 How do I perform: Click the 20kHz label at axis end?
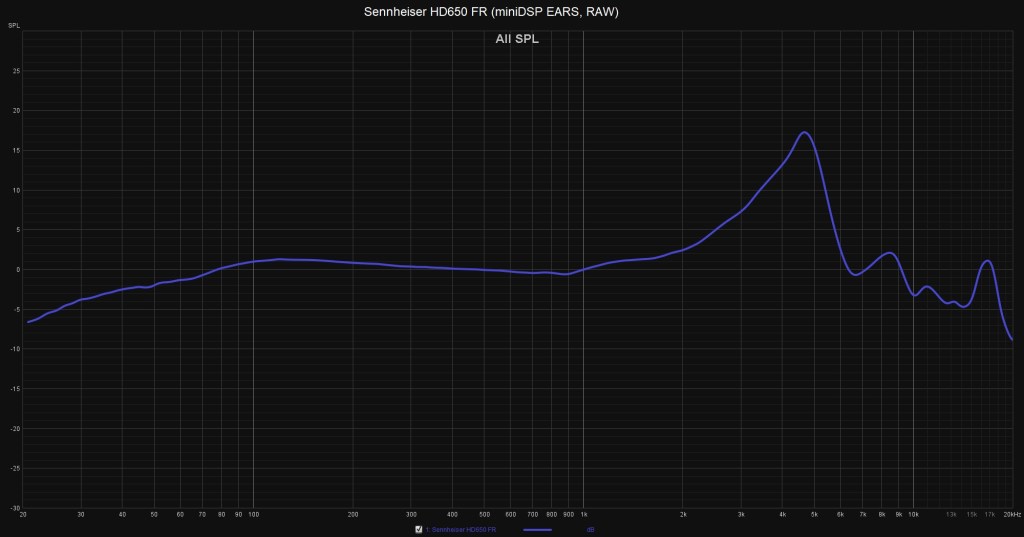pyautogui.click(x=1011, y=514)
